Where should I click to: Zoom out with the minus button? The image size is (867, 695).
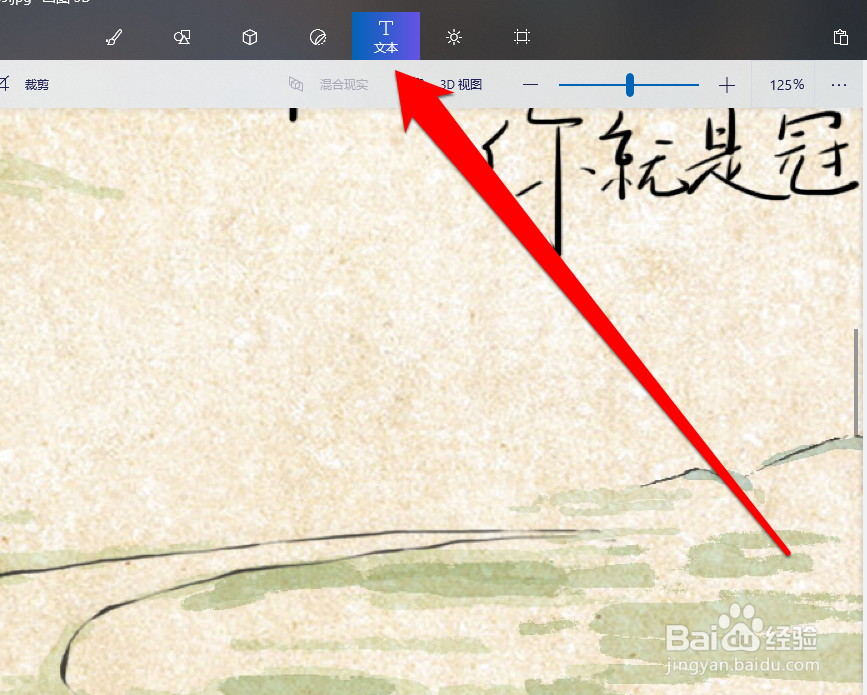pyautogui.click(x=530, y=85)
